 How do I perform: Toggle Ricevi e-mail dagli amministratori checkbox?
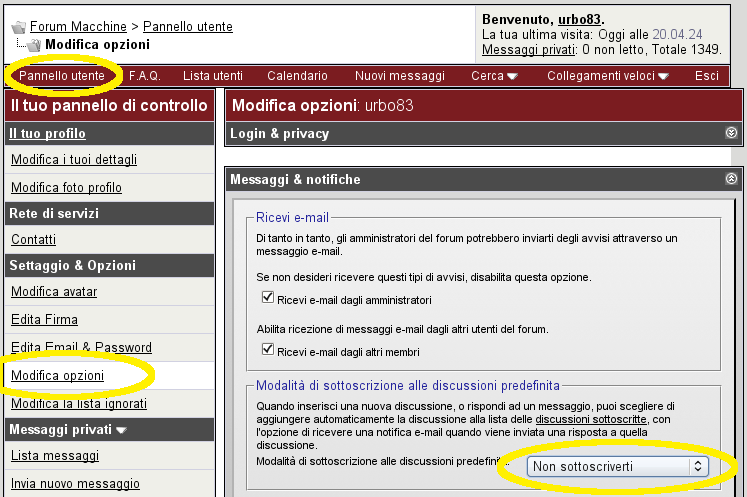click(267, 298)
